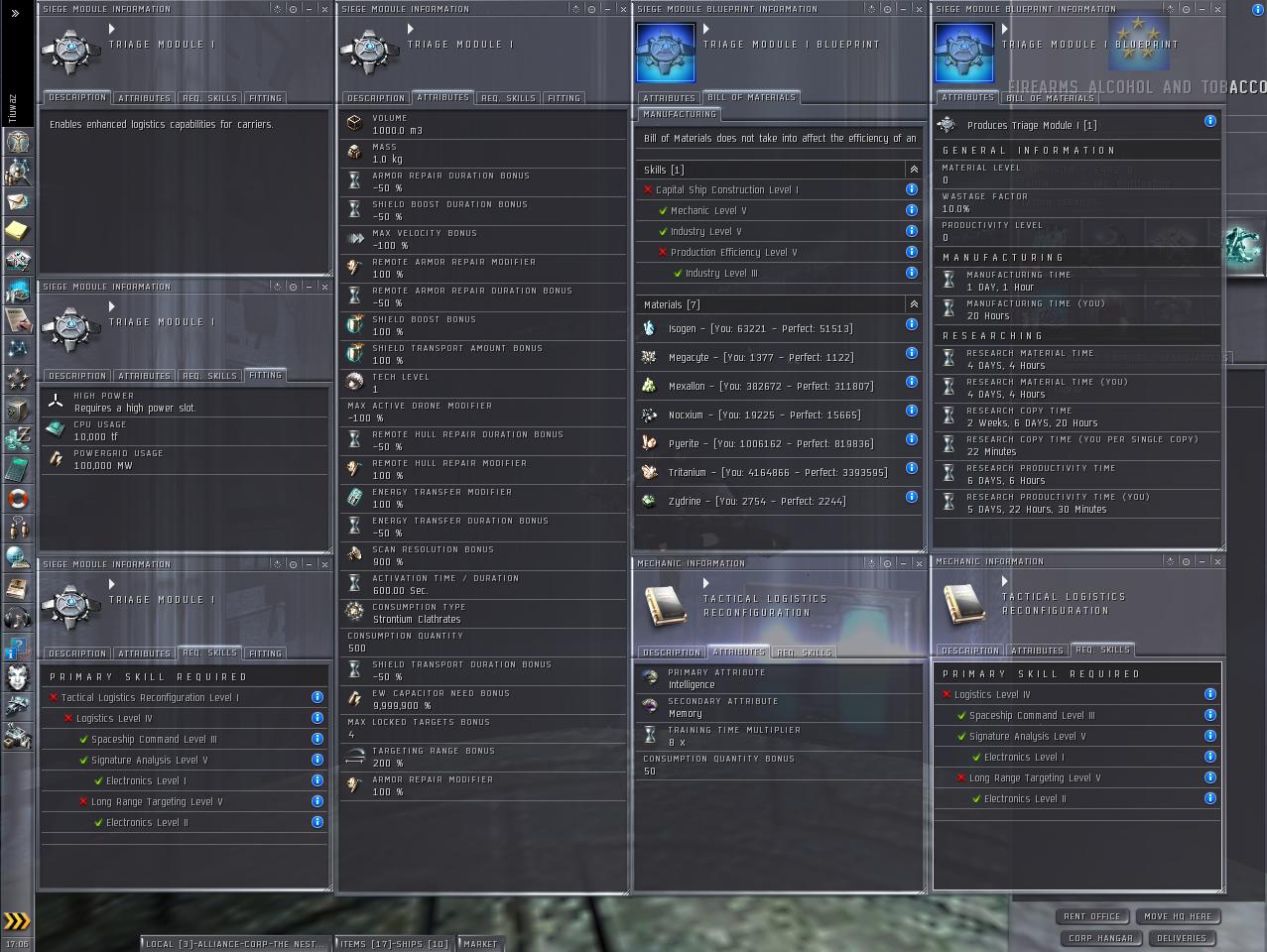Collapse the Skills [1] section
Image resolution: width=1267 pixels, height=952 pixels.
point(914,170)
